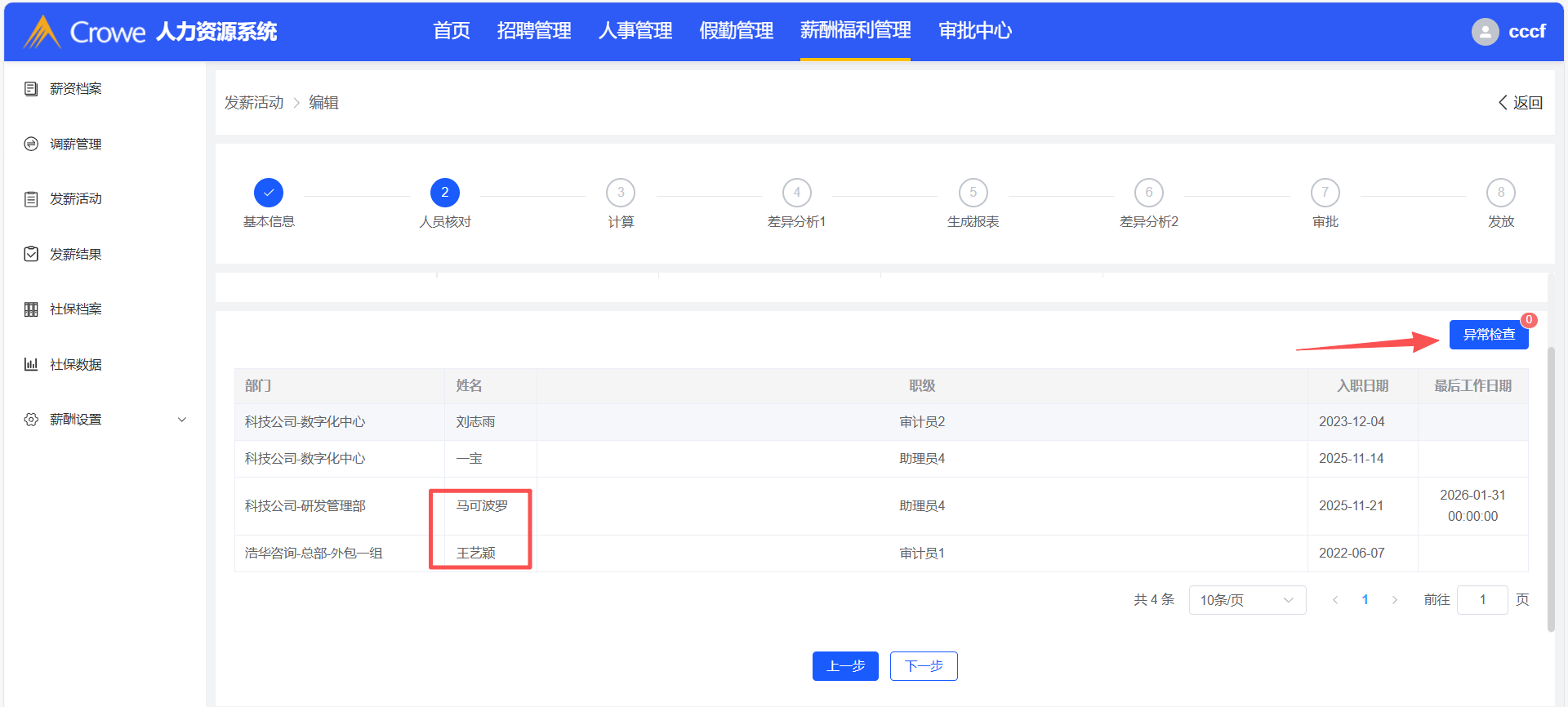Click step 5 生成报表 circle
The height and width of the screenshot is (707, 1568).
point(973,193)
